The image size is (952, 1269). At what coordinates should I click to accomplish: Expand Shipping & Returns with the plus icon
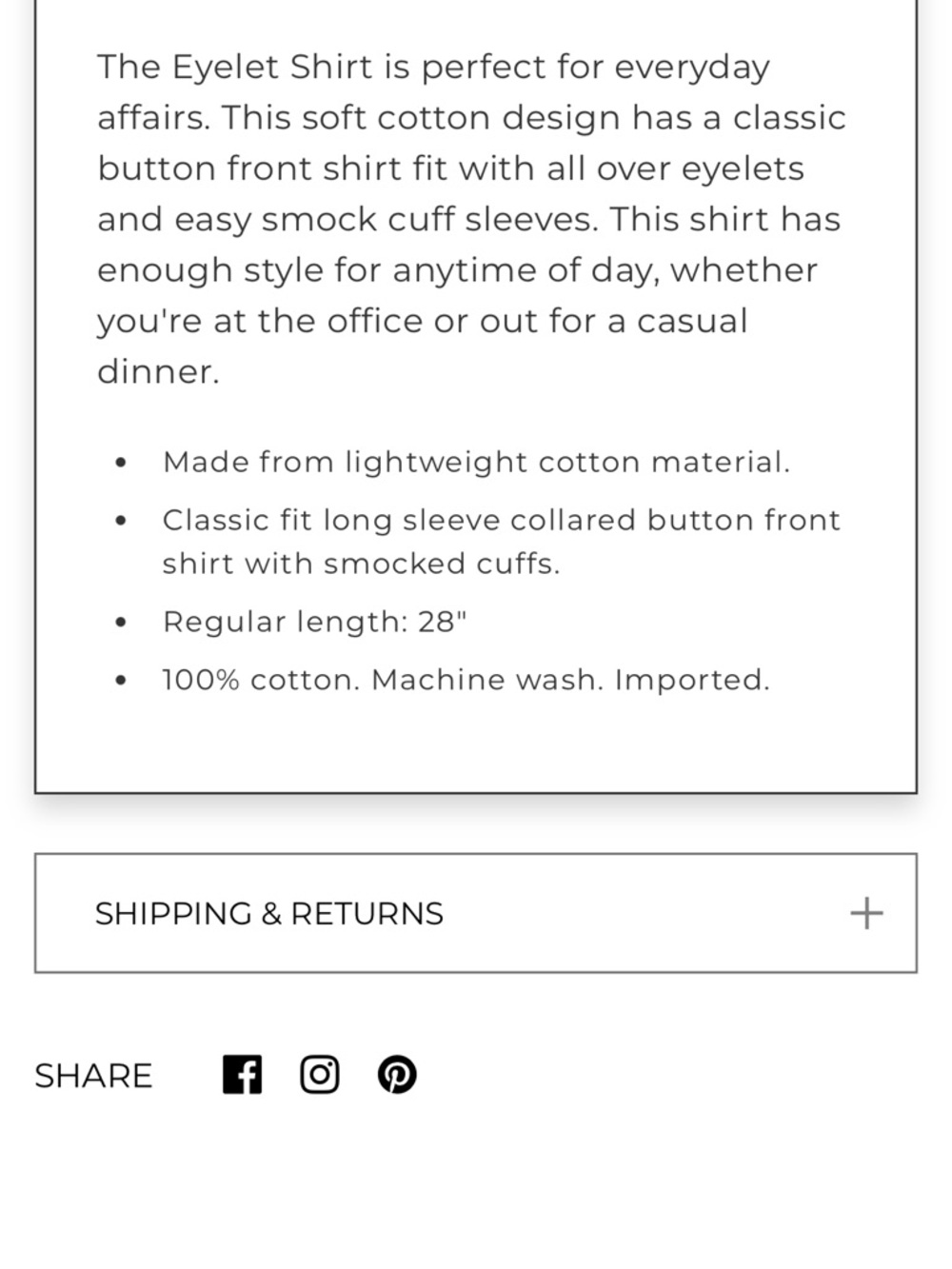click(x=866, y=913)
